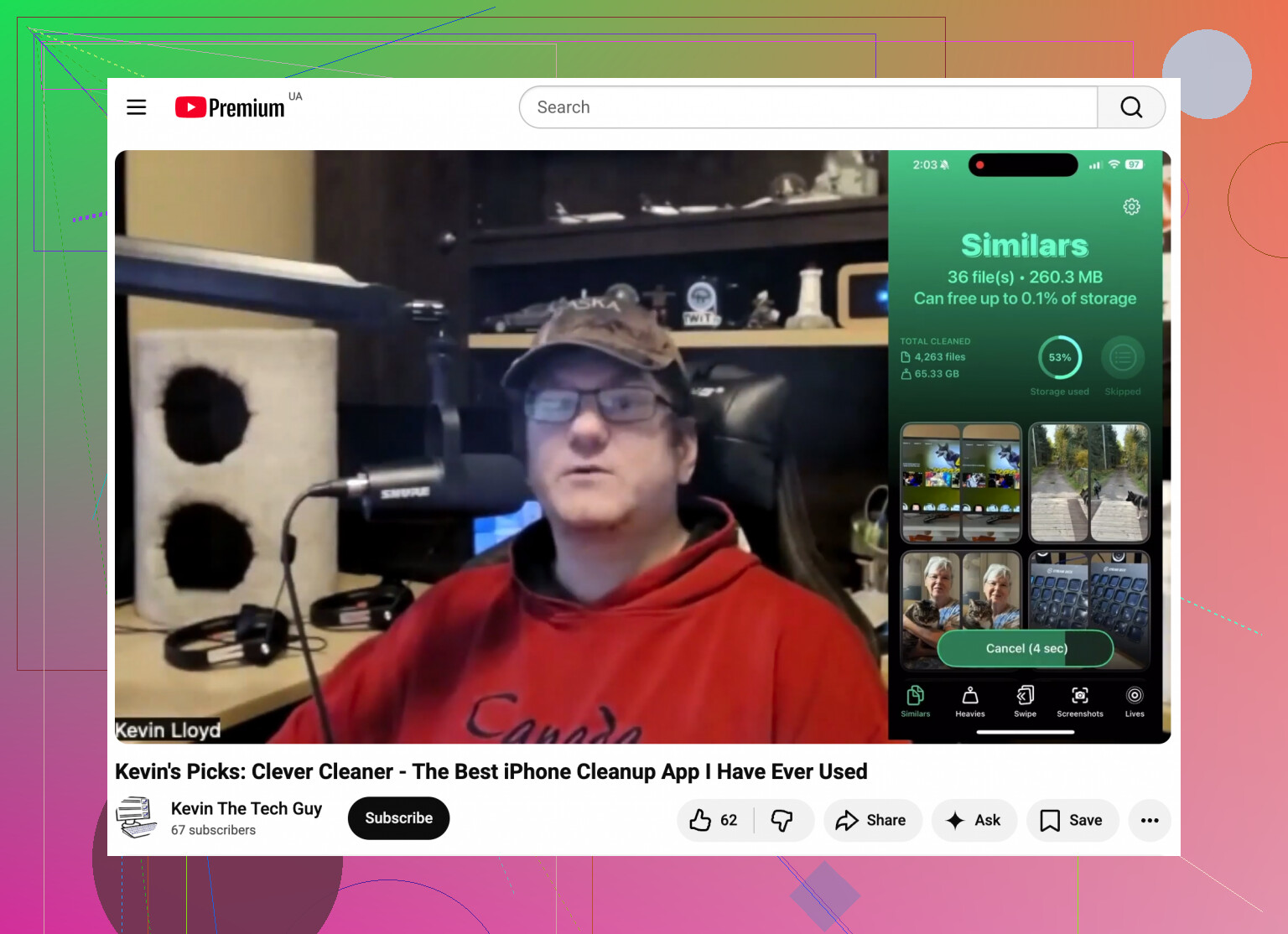Image resolution: width=1288 pixels, height=934 pixels.
Task: Select the Heavies tab in phone app
Action: pyautogui.click(x=970, y=701)
